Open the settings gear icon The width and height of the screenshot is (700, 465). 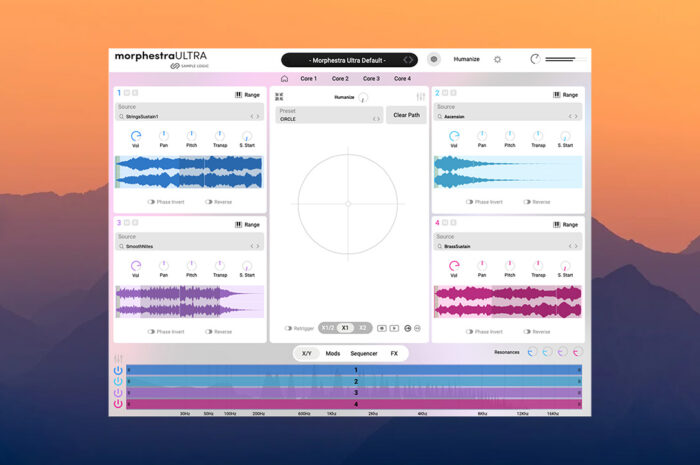point(497,59)
